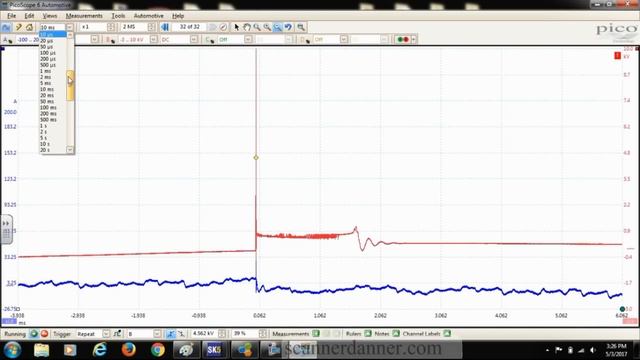Open Channel C Off range dropdown
This screenshot has height=360, width=640.
(x=248, y=40)
